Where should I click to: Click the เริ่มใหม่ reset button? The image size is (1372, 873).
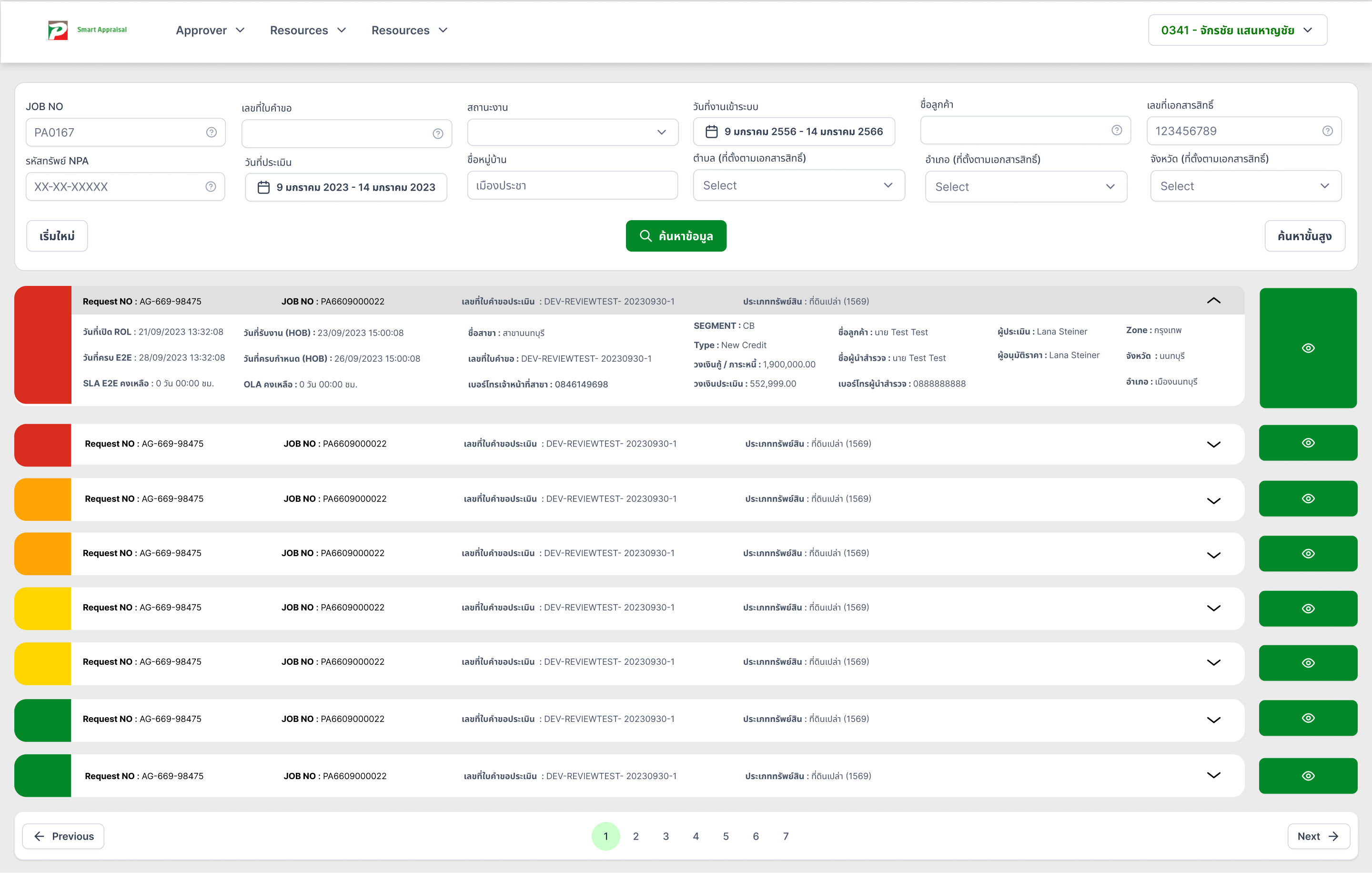pyautogui.click(x=57, y=236)
